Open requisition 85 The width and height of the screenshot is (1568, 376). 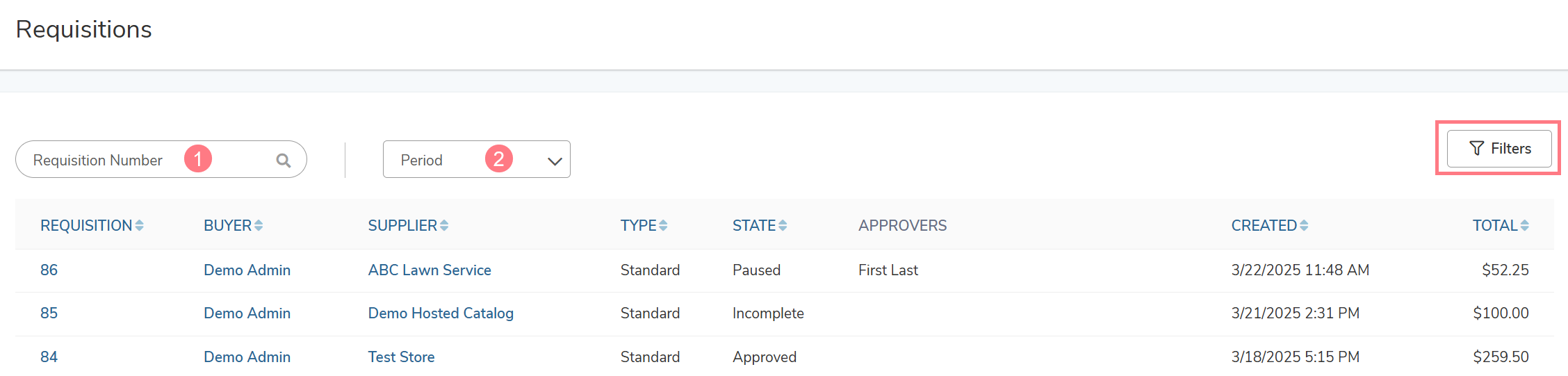49,313
